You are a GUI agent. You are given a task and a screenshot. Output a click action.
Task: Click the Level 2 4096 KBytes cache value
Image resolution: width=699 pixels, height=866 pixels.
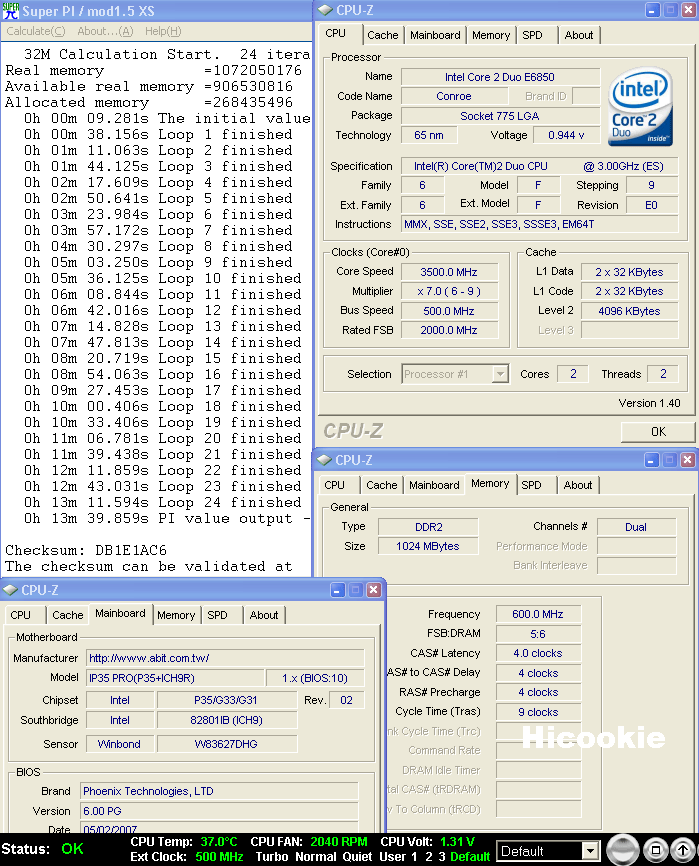(629, 311)
